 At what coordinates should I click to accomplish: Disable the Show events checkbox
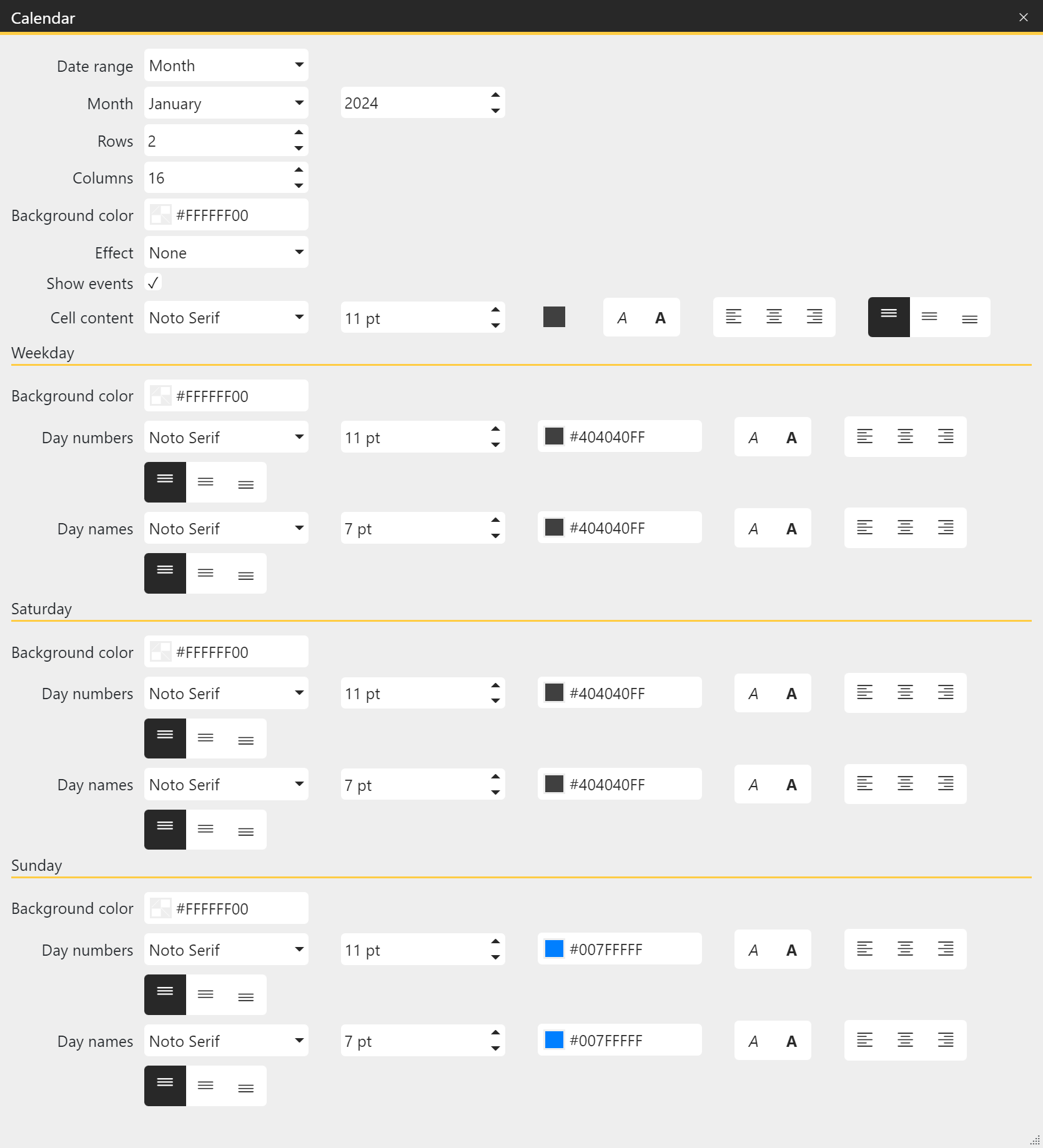tap(153, 283)
